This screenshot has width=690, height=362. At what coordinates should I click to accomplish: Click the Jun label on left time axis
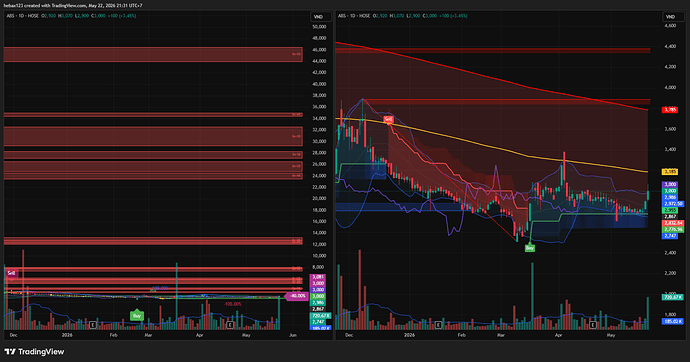point(293,335)
